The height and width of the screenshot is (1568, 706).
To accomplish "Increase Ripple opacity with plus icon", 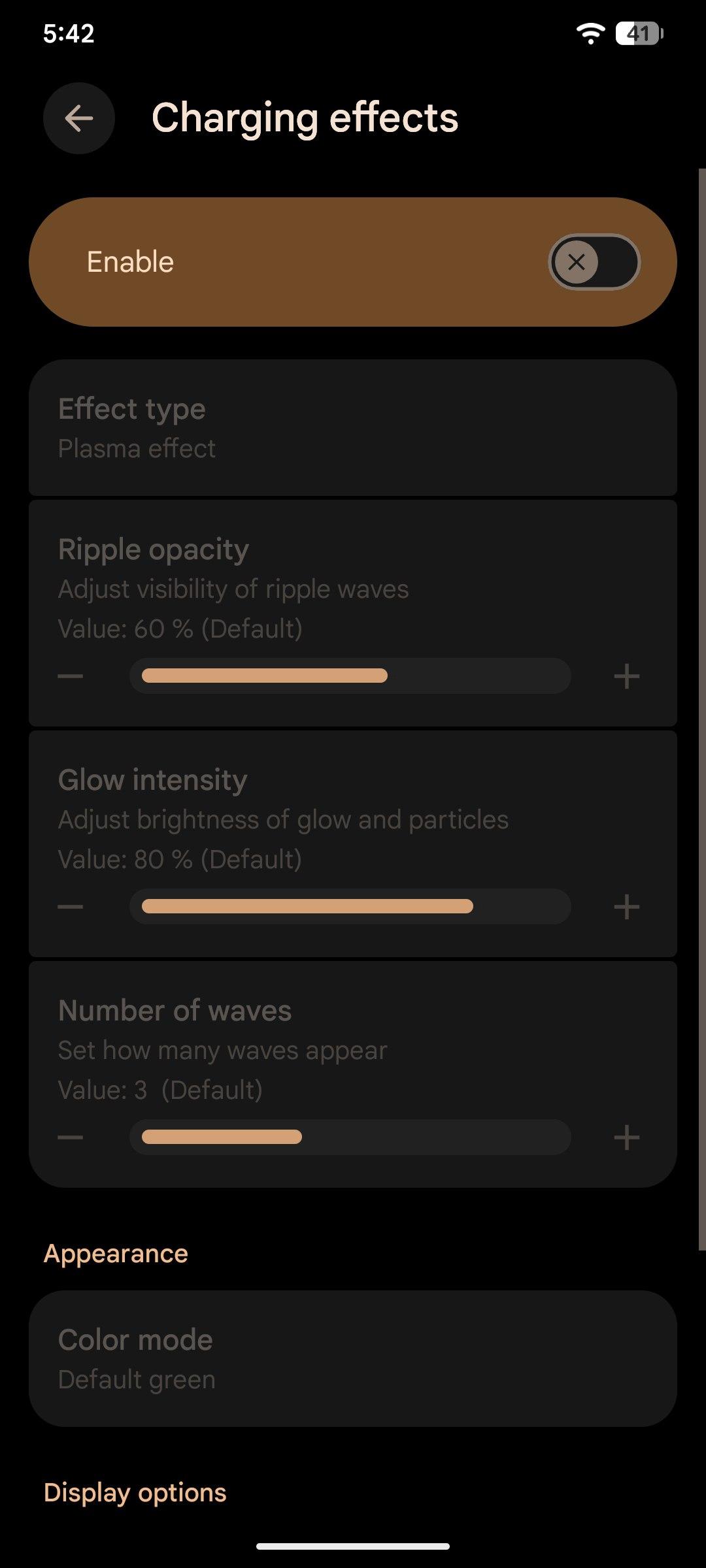I will 626,676.
